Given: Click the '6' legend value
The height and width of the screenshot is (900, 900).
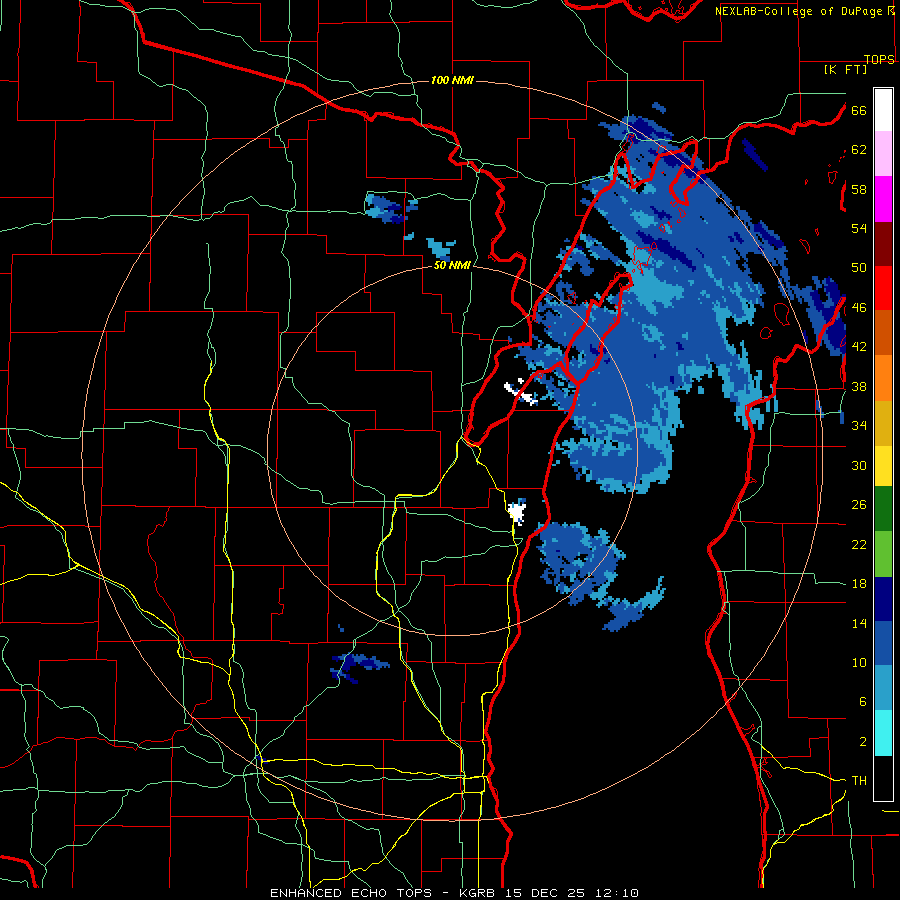Looking at the screenshot, I should click(863, 702).
